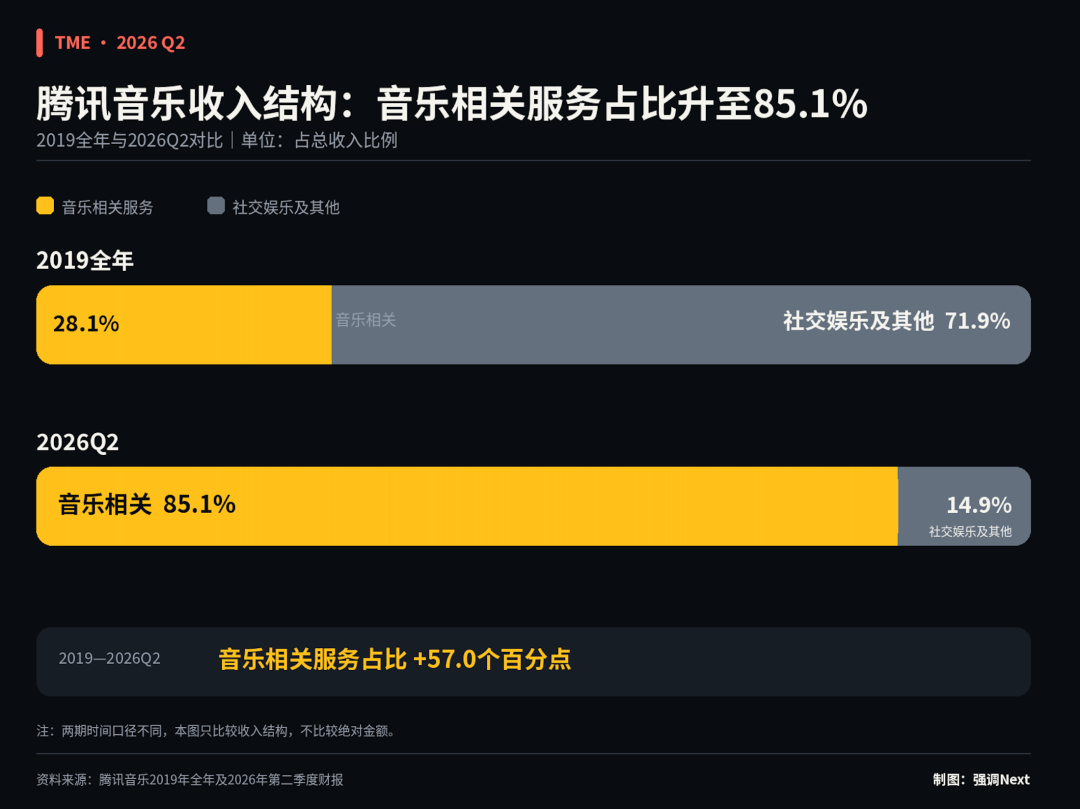Click the faint 音乐相关 label in the 2019 bar
1080x809 pixels.
click(366, 319)
